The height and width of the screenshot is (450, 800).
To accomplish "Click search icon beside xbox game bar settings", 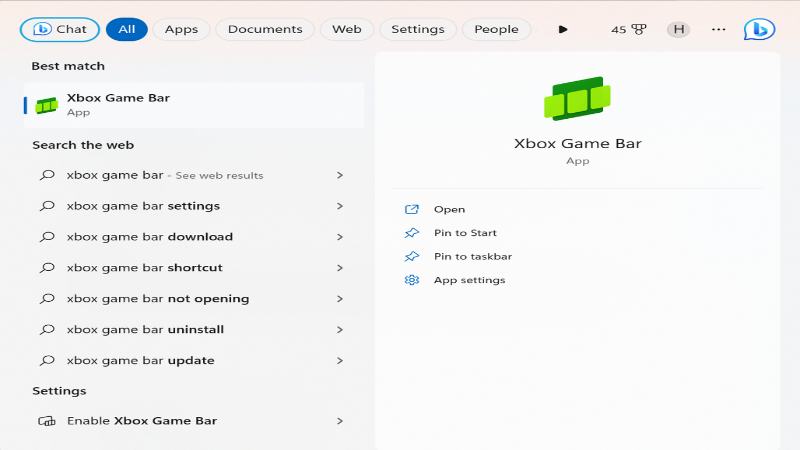I will coord(47,206).
